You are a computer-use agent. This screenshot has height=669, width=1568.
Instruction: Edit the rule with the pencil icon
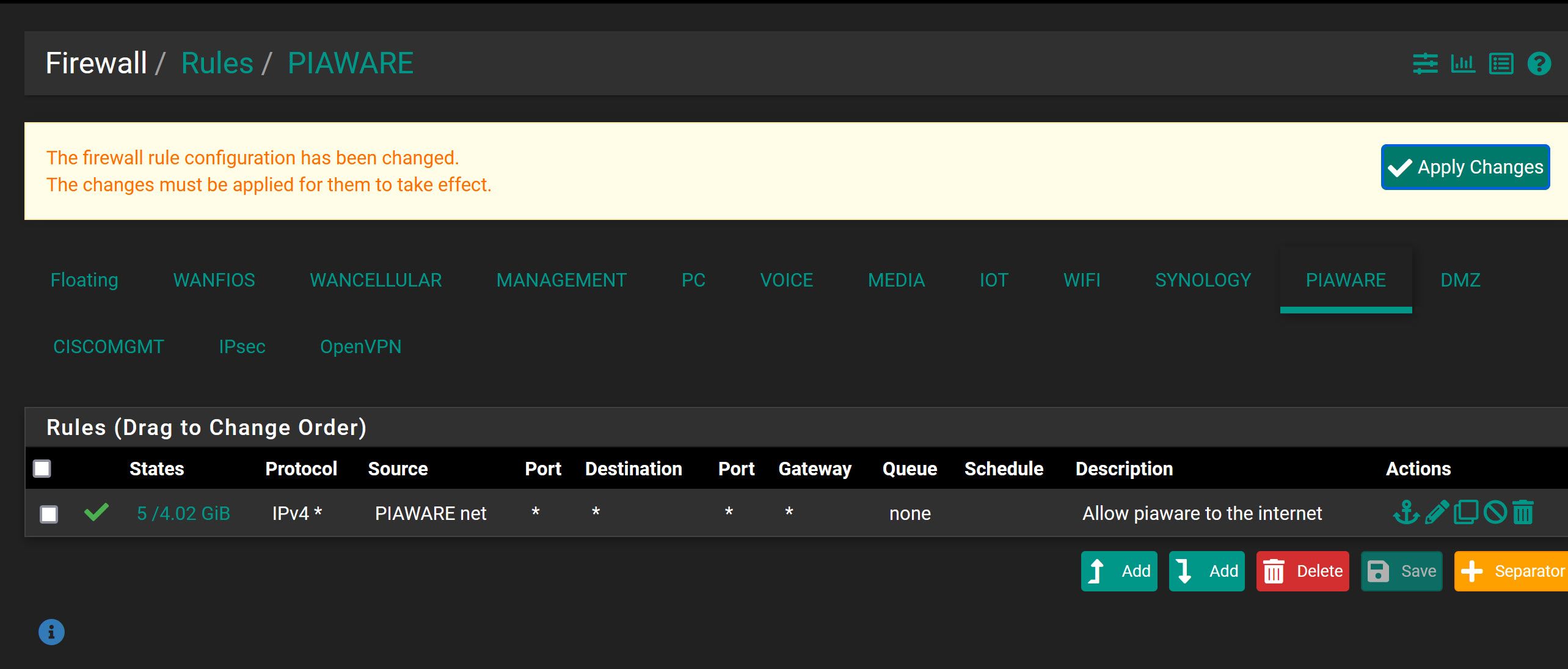click(x=1437, y=513)
